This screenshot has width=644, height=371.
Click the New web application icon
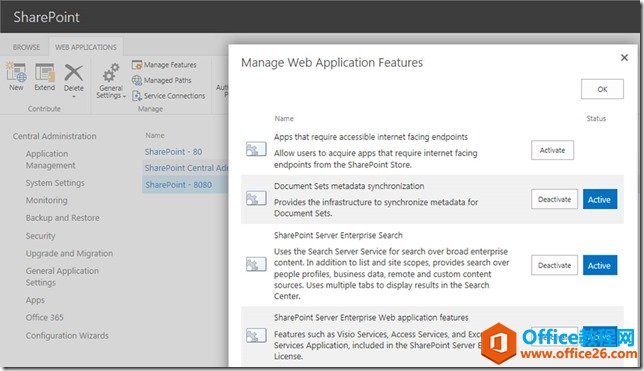pos(16,72)
